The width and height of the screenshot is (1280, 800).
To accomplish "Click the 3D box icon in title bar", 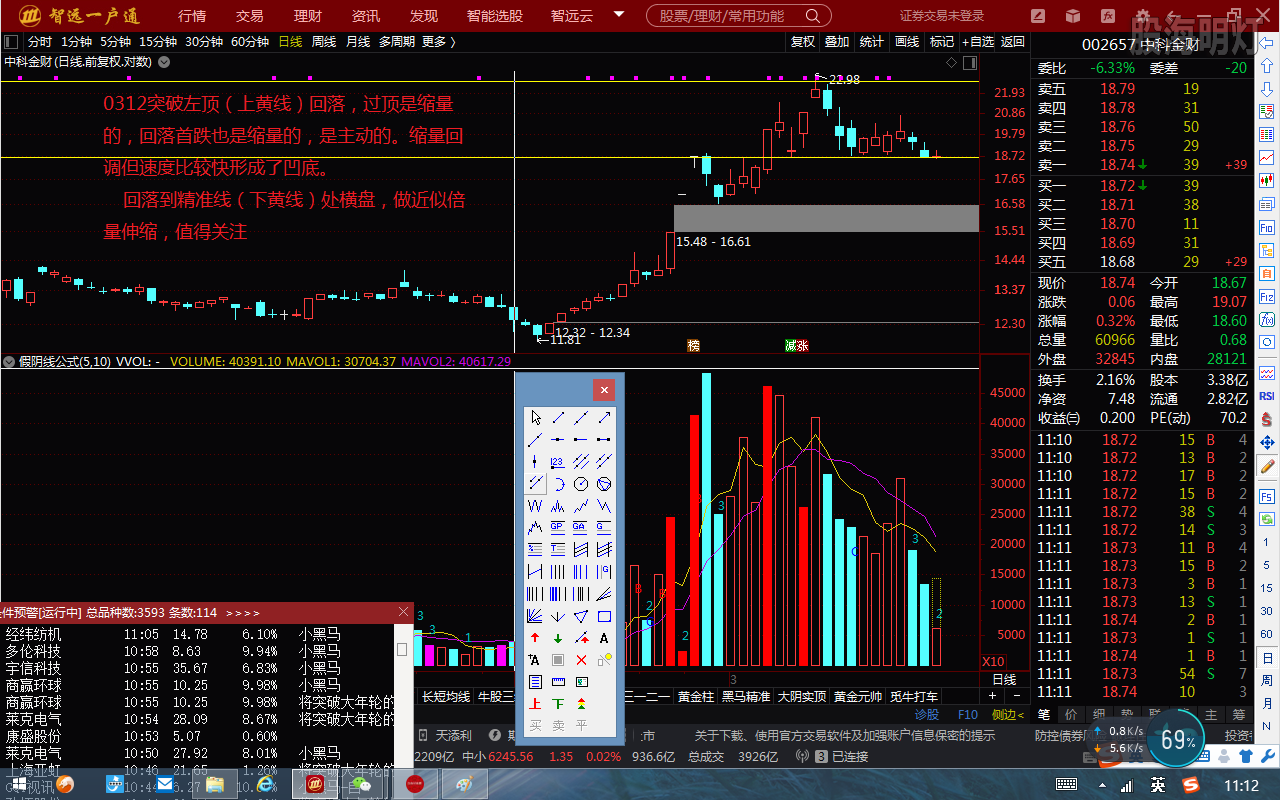I will (1073, 16).
